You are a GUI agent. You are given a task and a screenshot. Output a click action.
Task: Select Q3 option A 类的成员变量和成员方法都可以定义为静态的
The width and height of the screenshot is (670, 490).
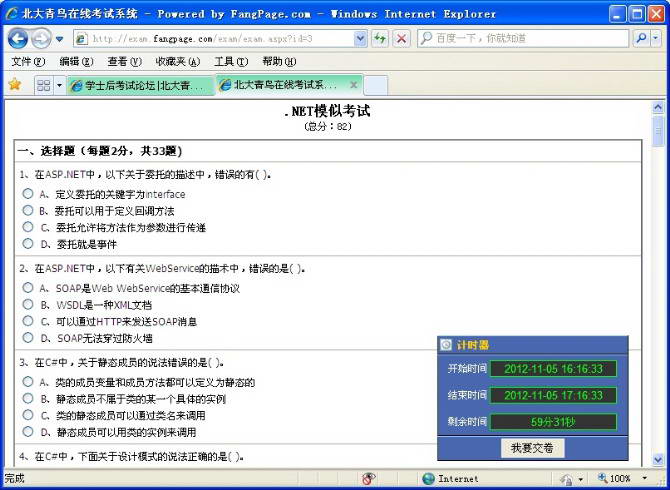pyautogui.click(x=28, y=381)
